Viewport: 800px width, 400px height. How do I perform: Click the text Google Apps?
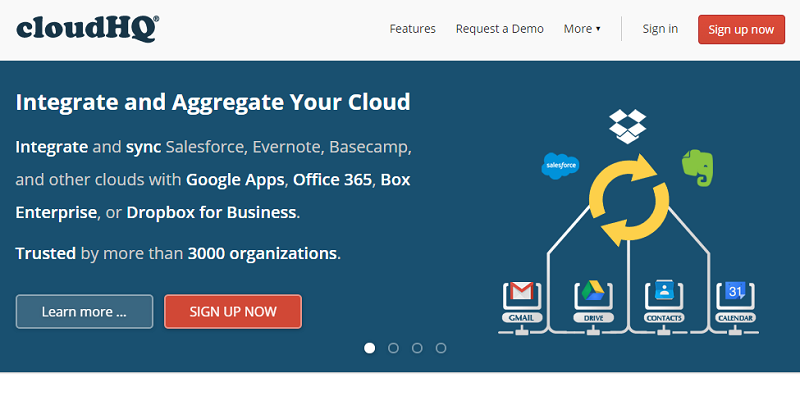(235, 180)
